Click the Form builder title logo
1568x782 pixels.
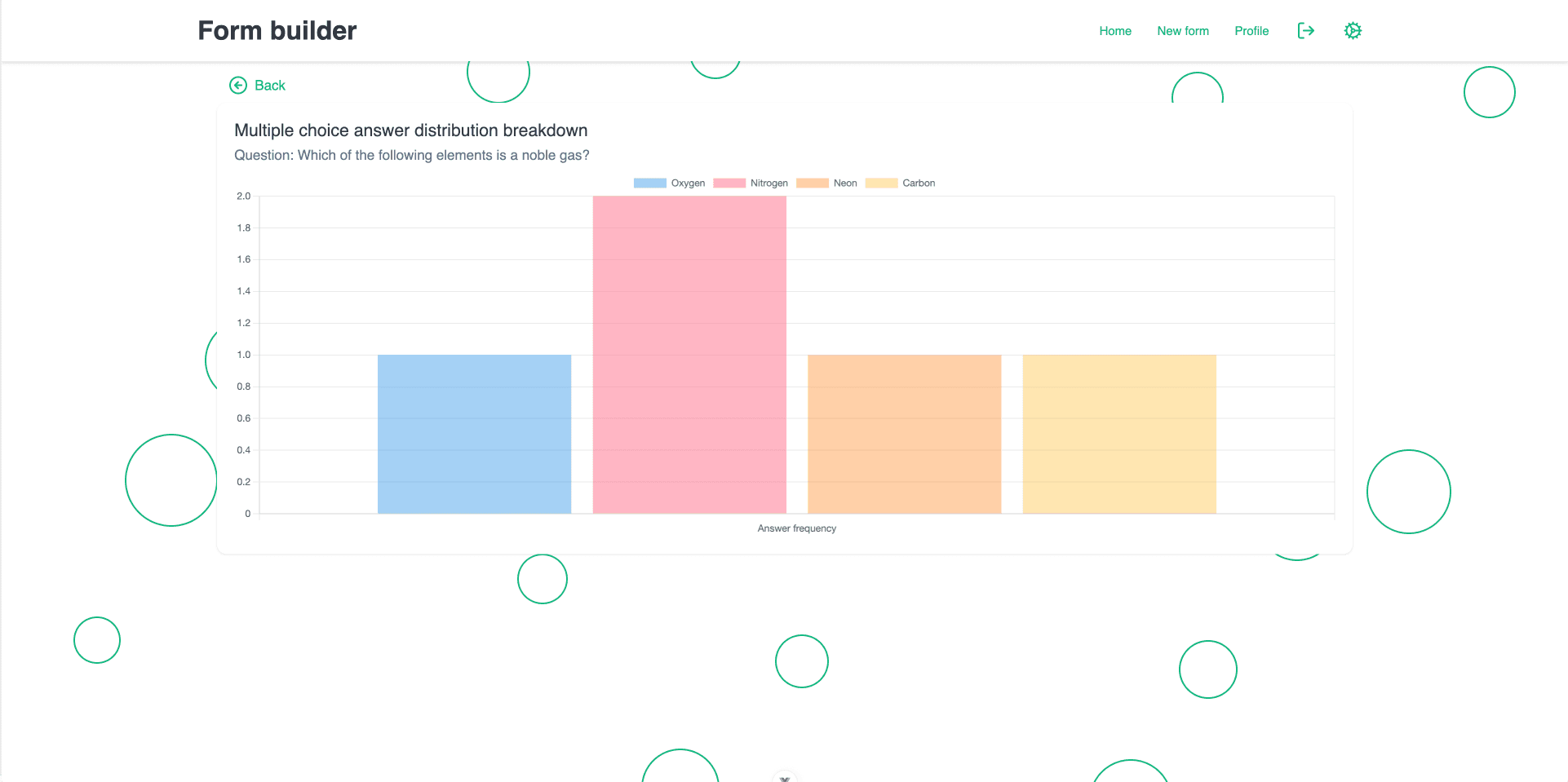[277, 31]
